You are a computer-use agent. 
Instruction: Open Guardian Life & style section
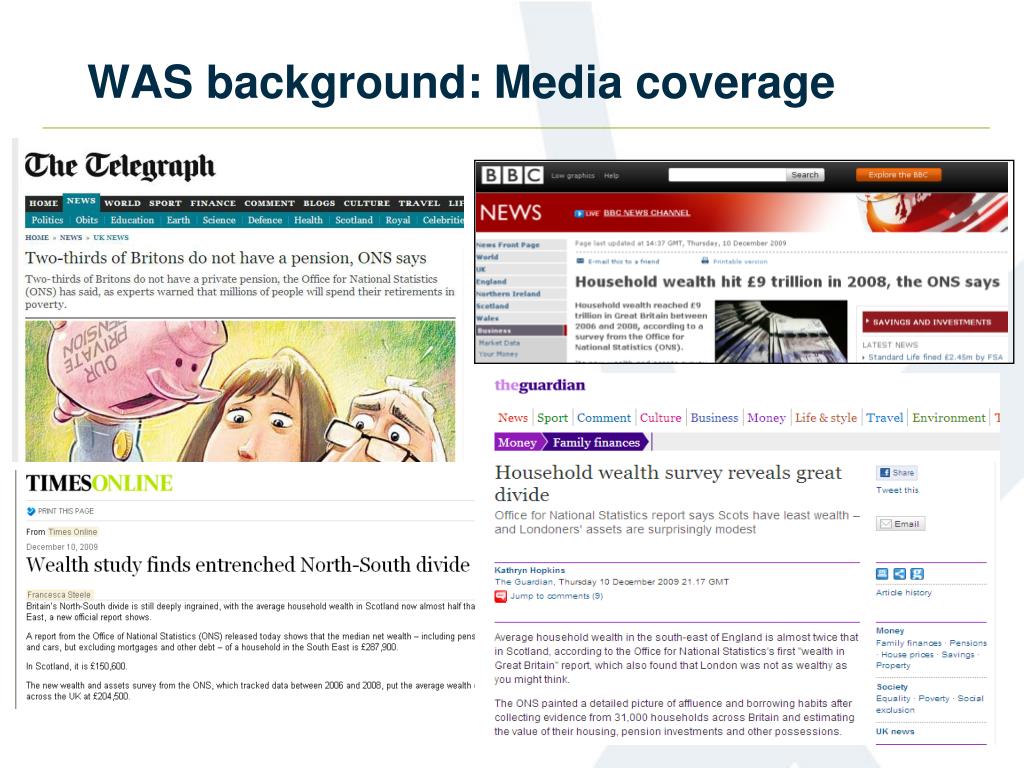(x=826, y=418)
